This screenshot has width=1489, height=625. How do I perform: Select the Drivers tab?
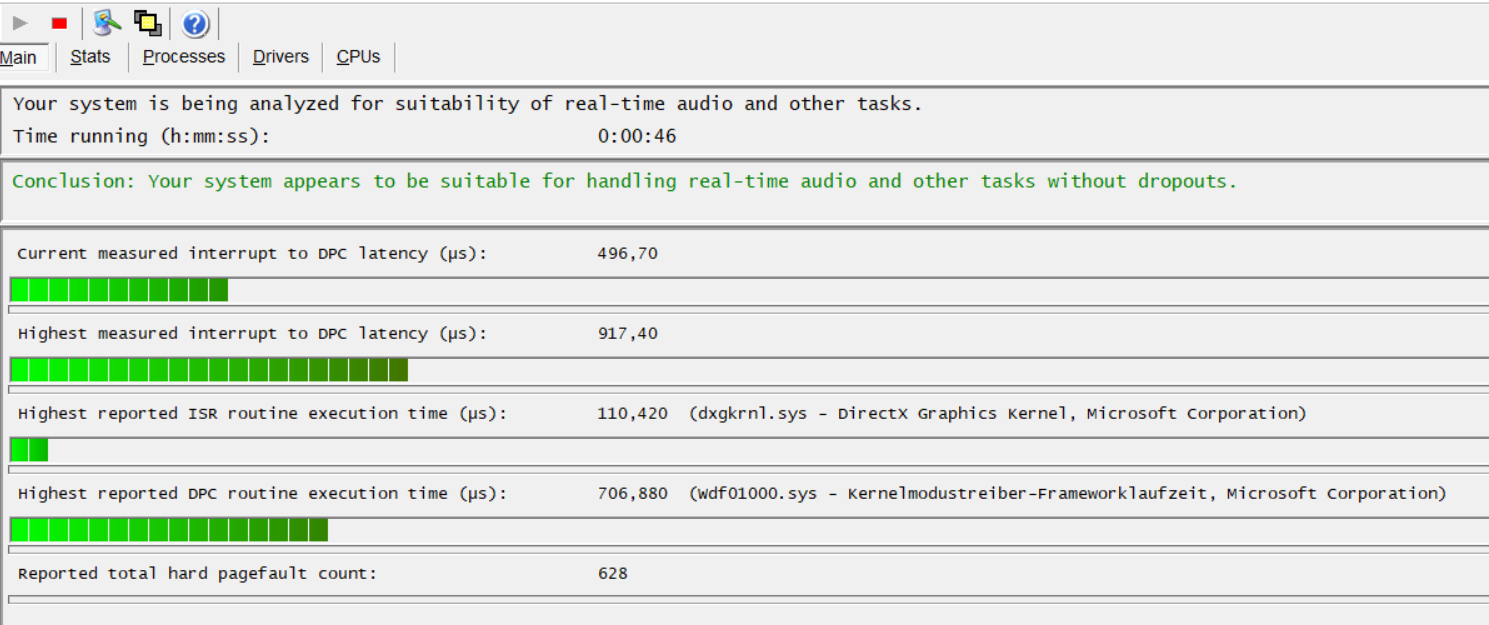point(280,57)
